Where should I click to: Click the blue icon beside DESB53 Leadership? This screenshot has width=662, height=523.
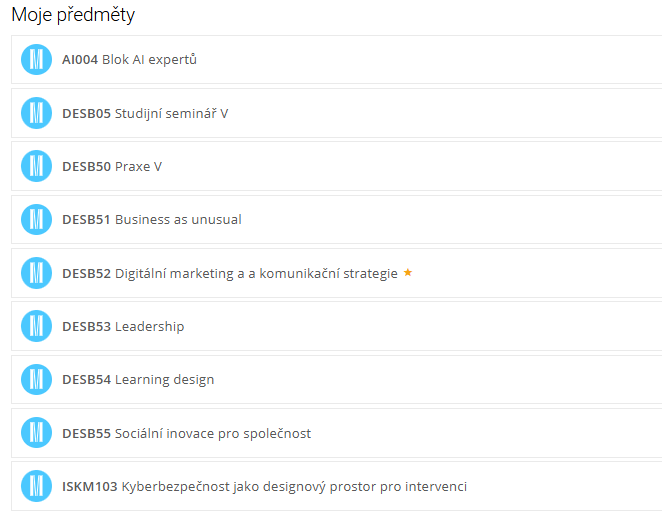click(x=36, y=326)
